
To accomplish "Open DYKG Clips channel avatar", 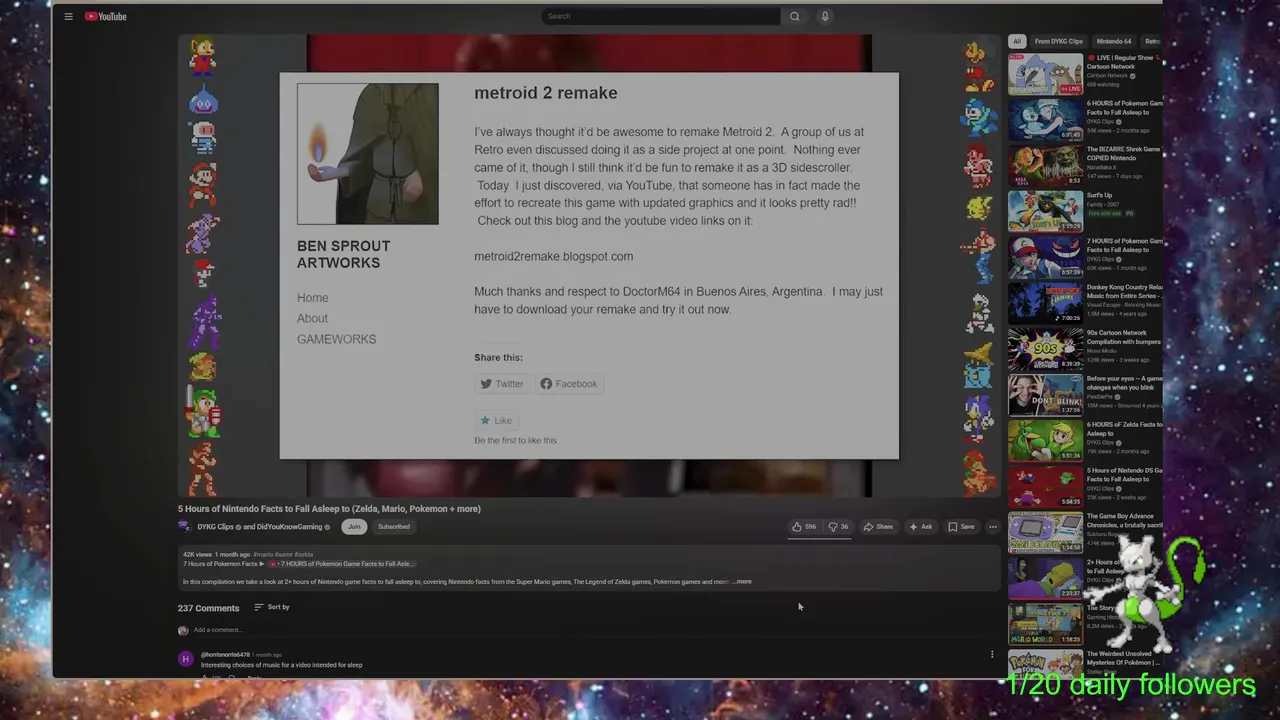I will (x=185, y=527).
